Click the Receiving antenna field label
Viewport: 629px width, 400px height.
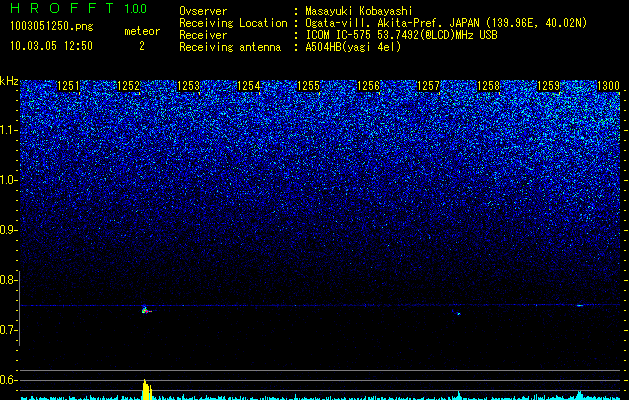tap(230, 47)
